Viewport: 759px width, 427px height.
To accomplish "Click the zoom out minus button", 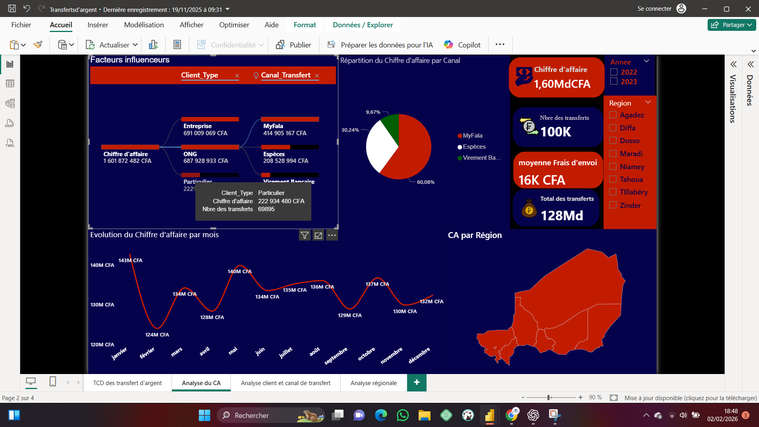I will (x=523, y=397).
